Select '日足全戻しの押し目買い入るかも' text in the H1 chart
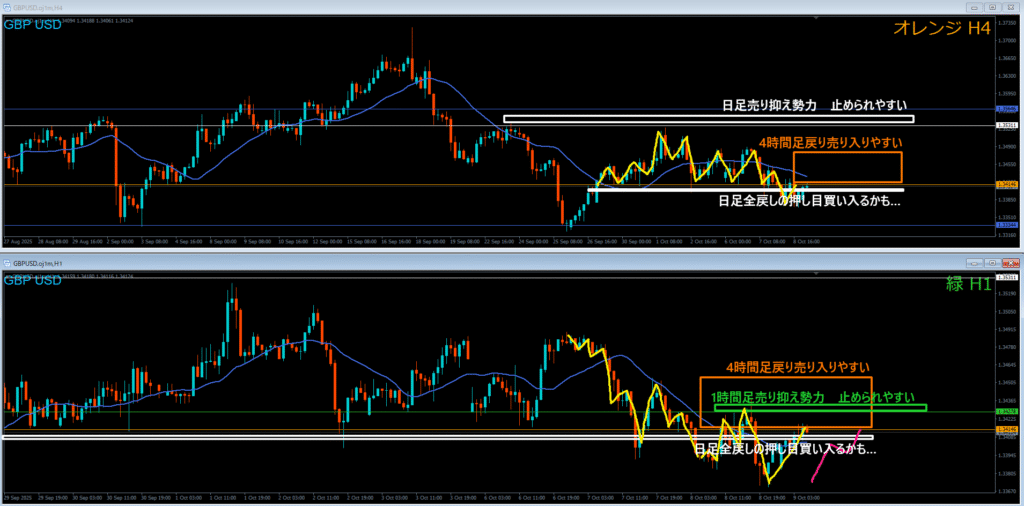The image size is (1024, 506). (784, 449)
